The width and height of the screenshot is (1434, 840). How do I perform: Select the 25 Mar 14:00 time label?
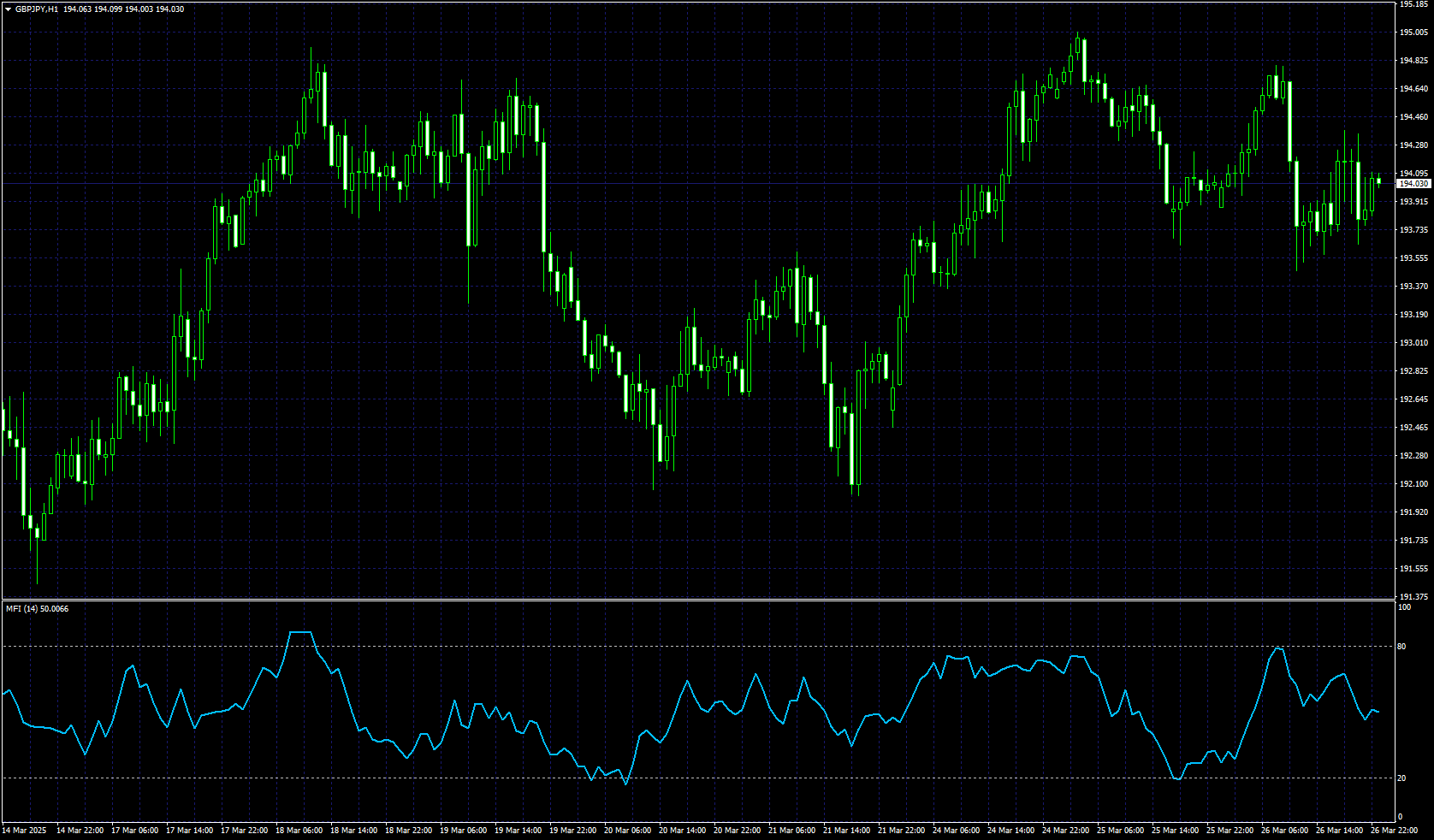point(1175,831)
